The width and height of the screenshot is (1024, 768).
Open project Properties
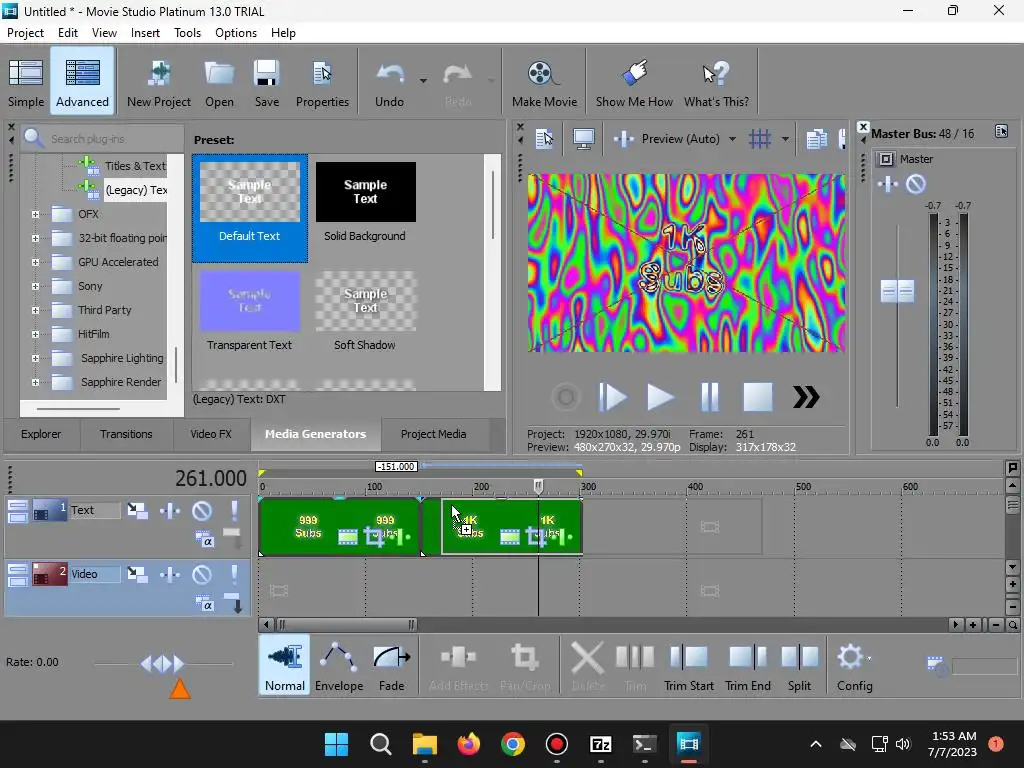click(322, 82)
